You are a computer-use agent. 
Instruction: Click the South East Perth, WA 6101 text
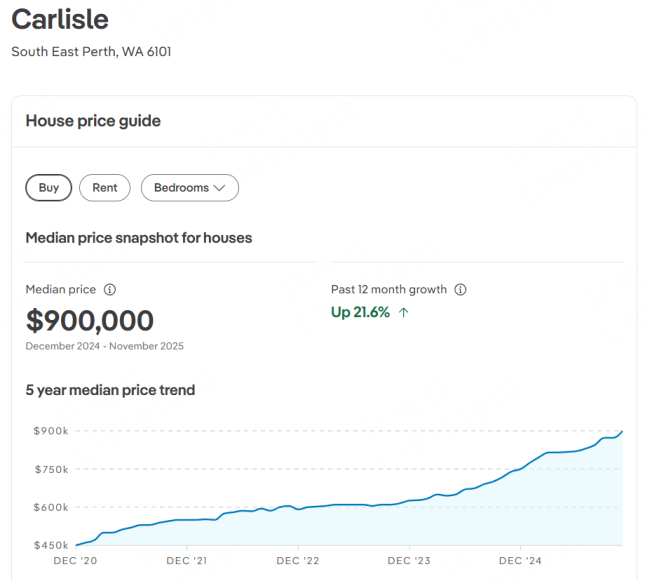pos(91,51)
